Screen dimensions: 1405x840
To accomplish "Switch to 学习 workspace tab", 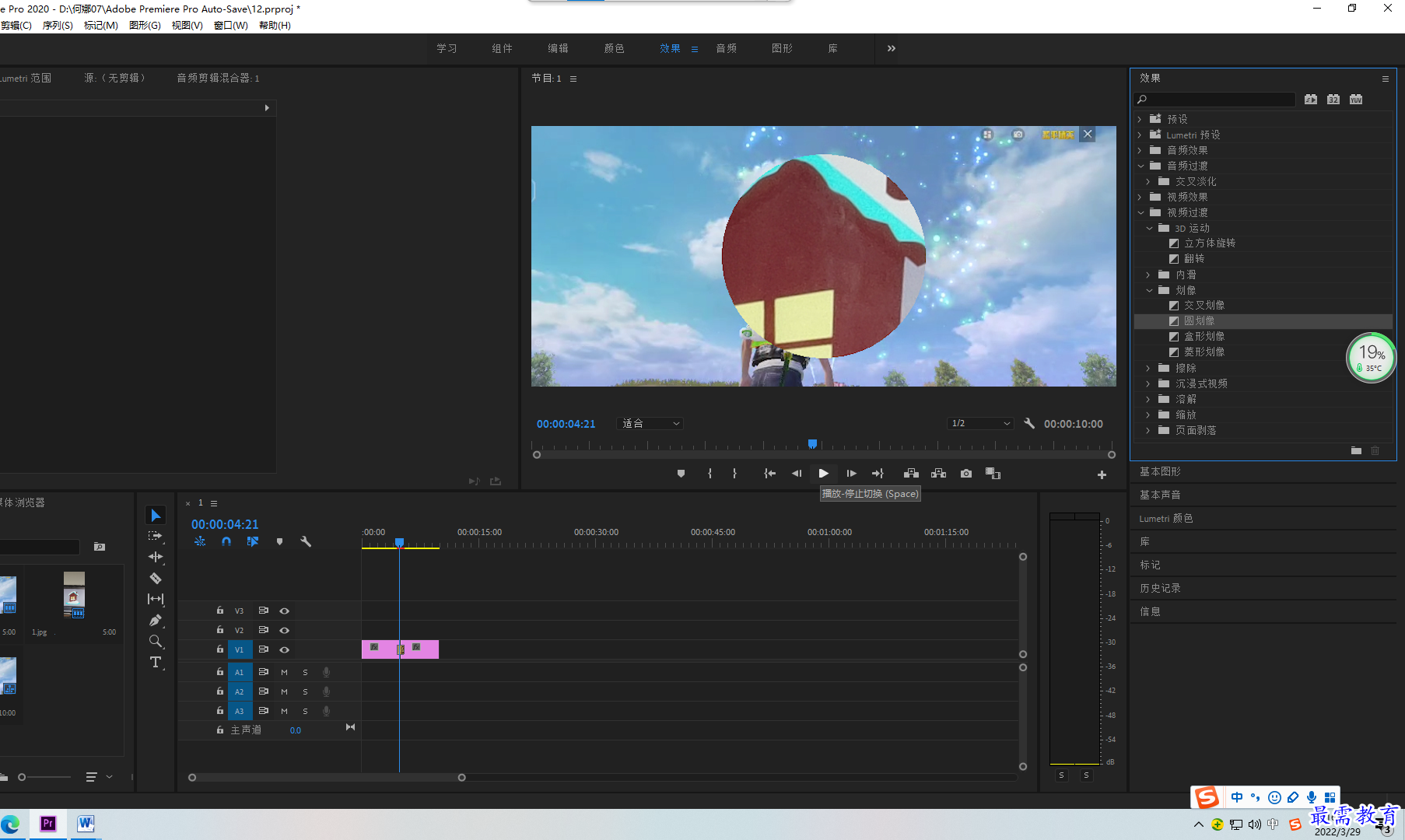I will point(447,48).
